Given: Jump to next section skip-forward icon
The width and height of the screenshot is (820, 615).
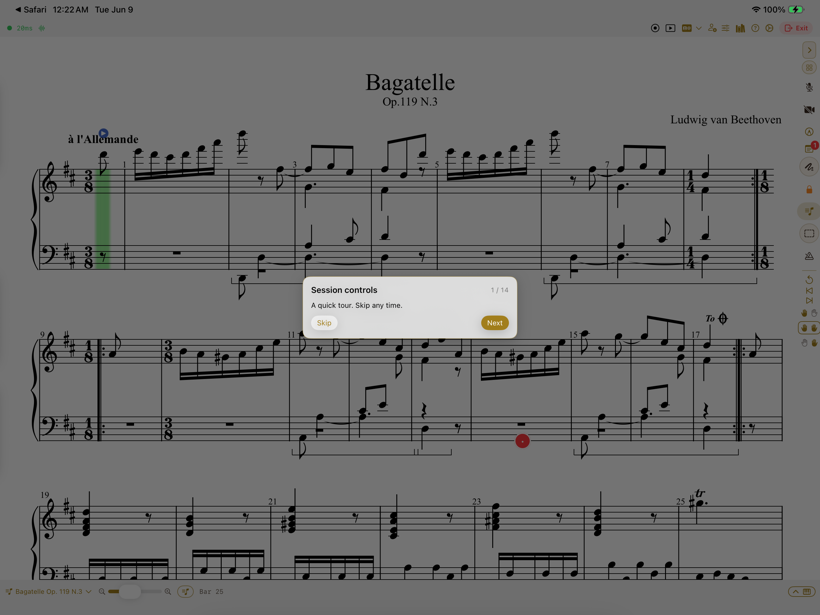Looking at the screenshot, I should (x=809, y=301).
